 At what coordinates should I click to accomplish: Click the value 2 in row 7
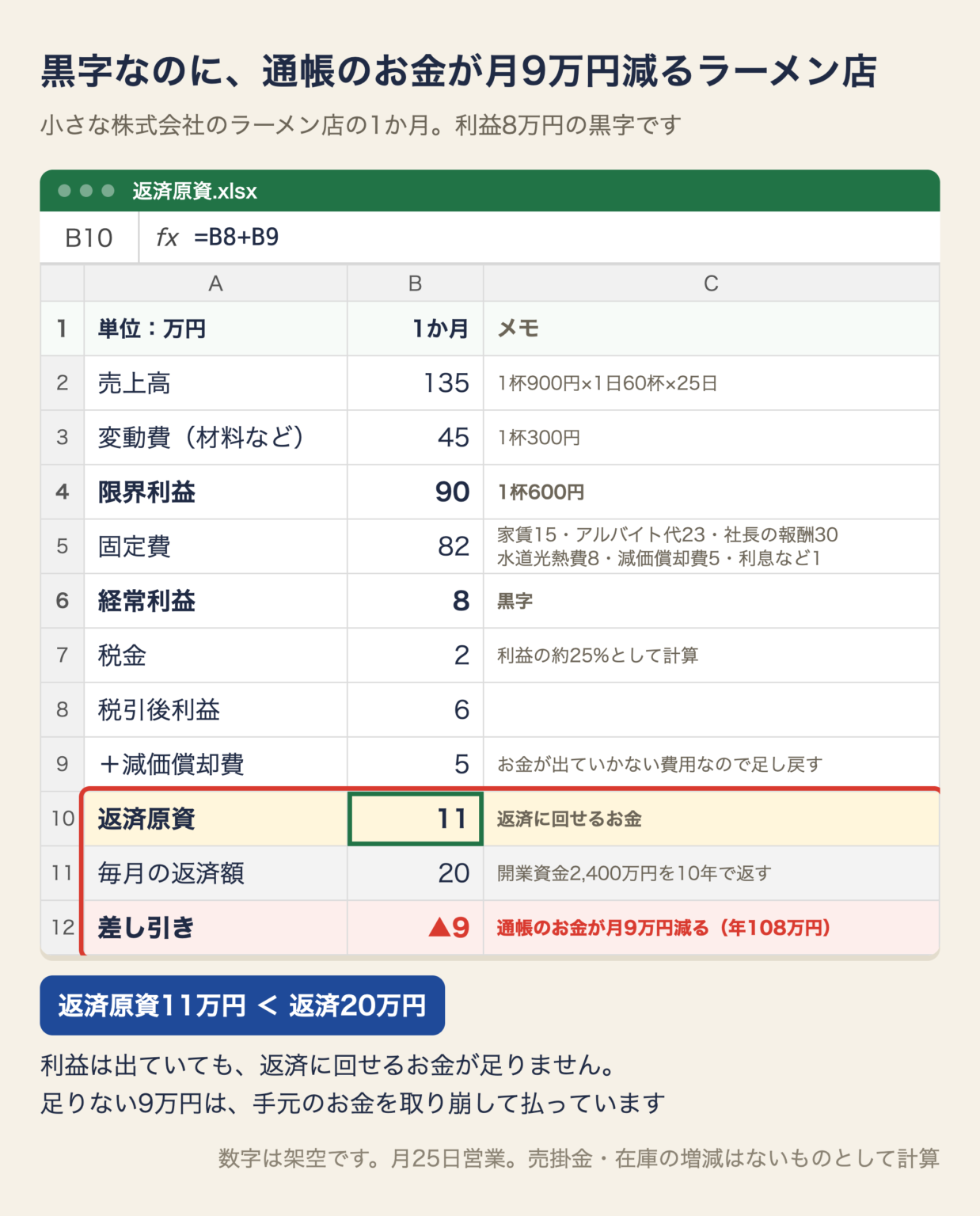415,655
